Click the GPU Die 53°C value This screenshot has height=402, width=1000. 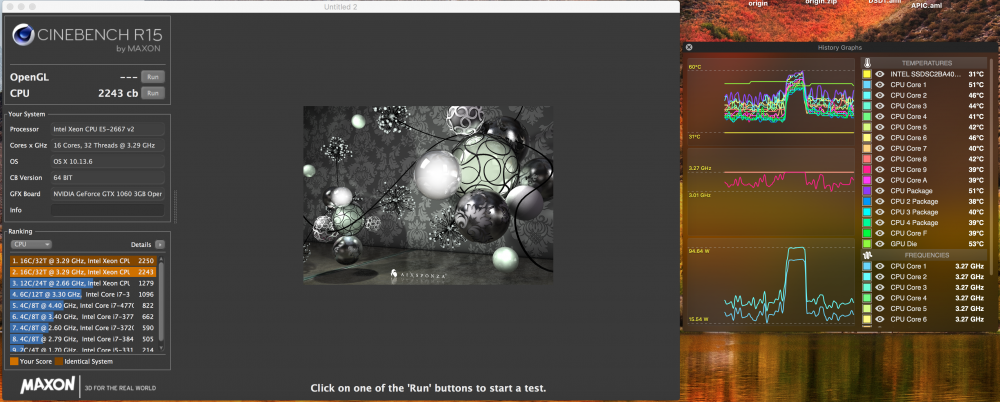pyautogui.click(x=975, y=244)
